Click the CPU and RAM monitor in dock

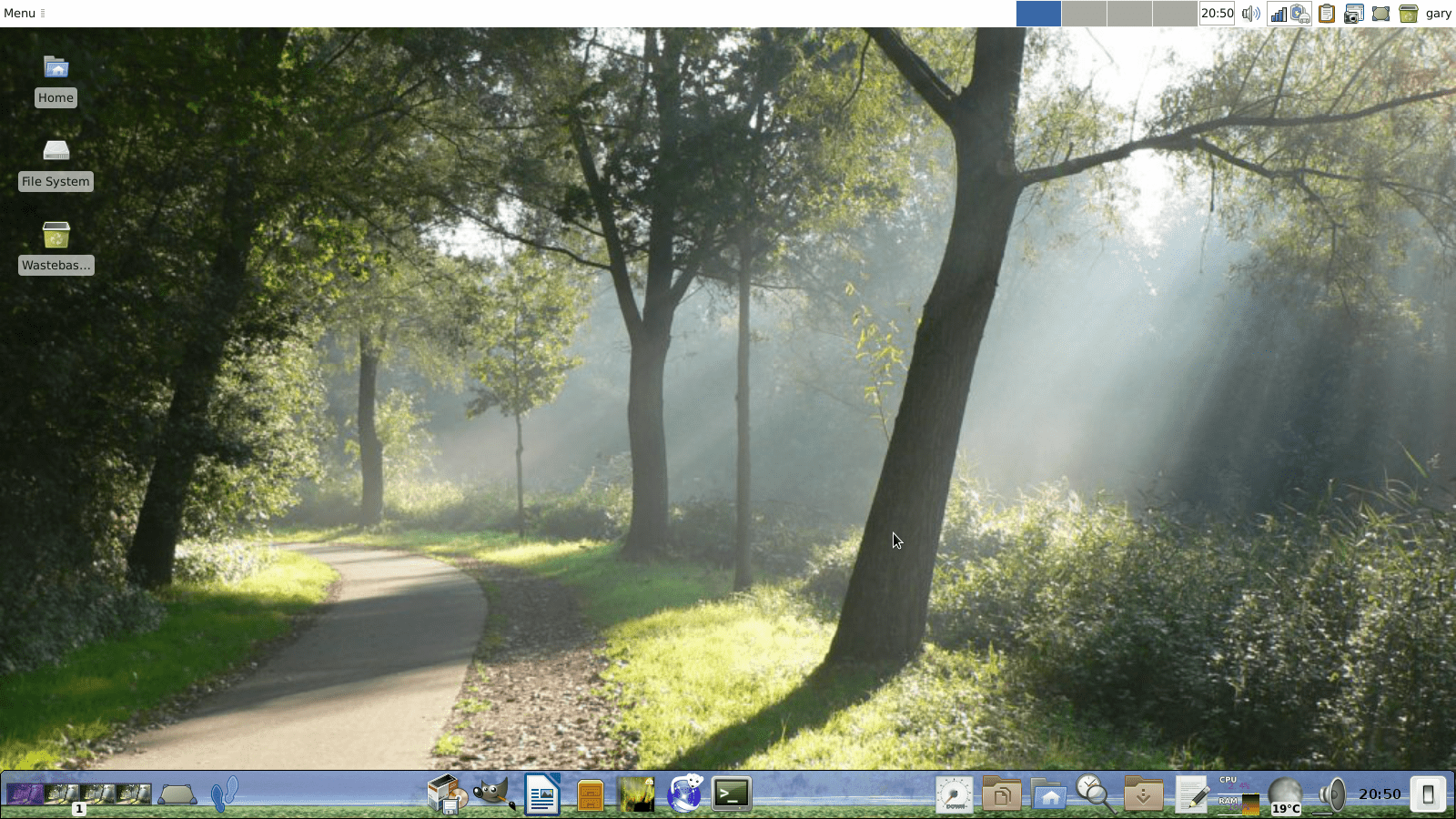coord(1239,794)
